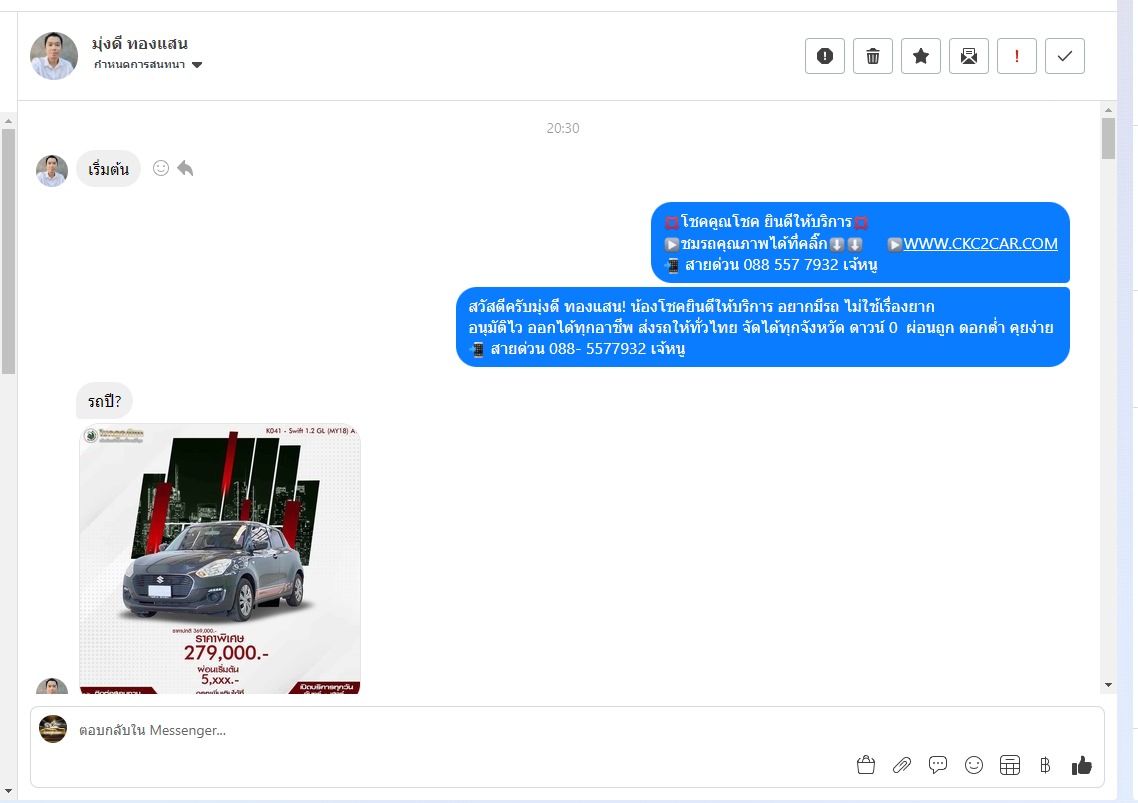
Task: Open the shopping bag products icon
Action: [x=866, y=765]
